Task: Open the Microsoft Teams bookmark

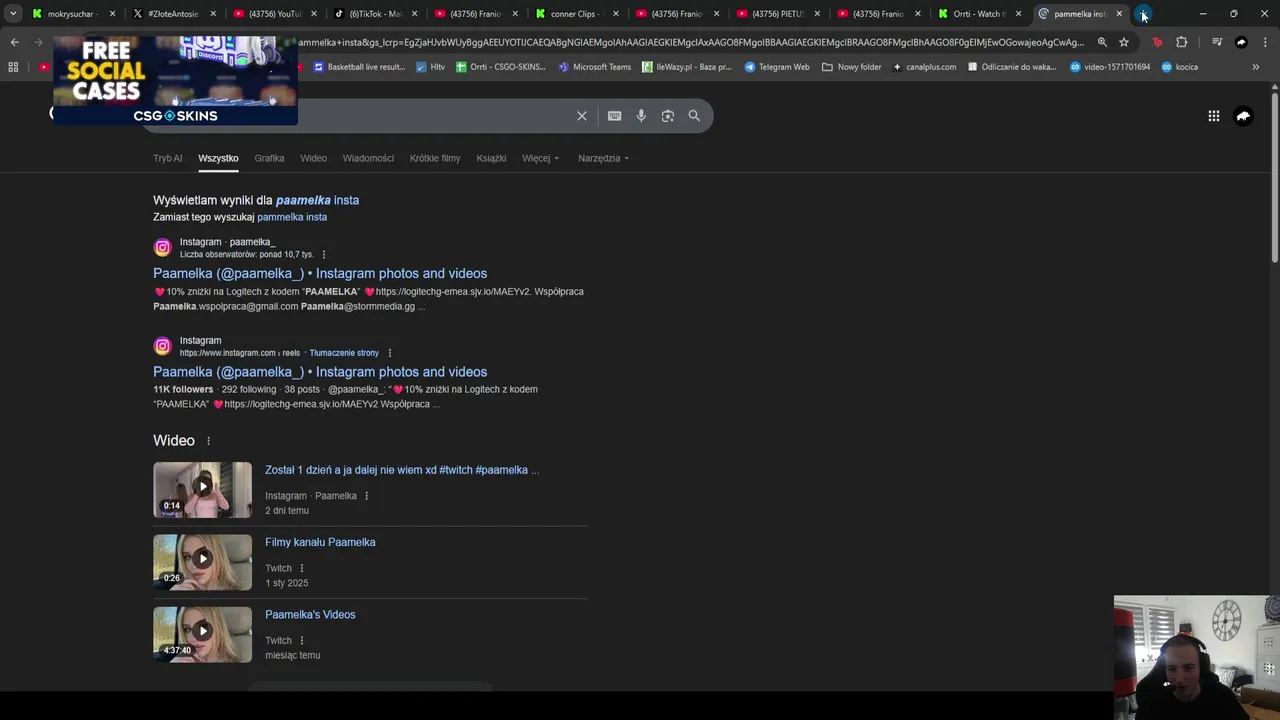Action: coord(594,67)
